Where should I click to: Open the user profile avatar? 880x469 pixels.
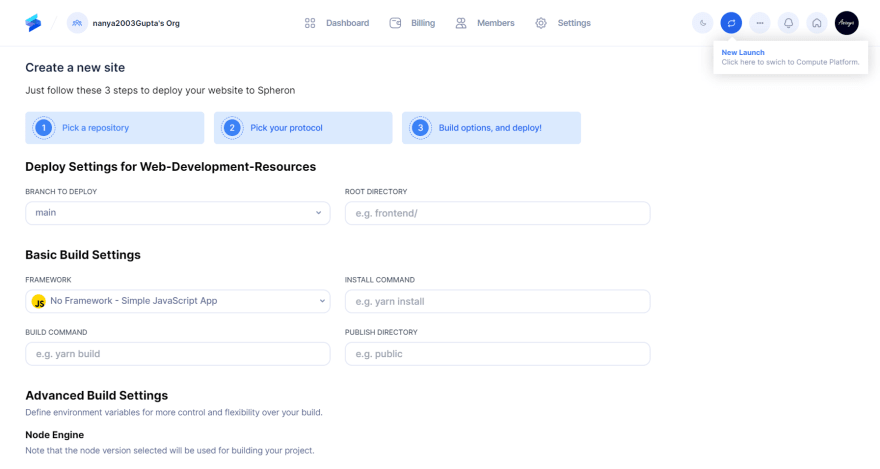[x=846, y=23]
